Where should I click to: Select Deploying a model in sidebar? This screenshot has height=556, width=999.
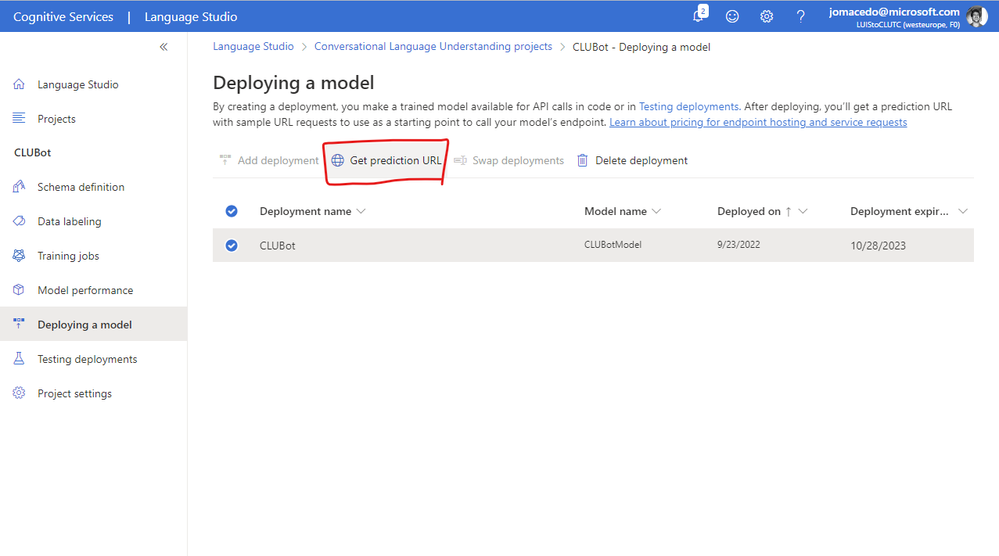85,324
